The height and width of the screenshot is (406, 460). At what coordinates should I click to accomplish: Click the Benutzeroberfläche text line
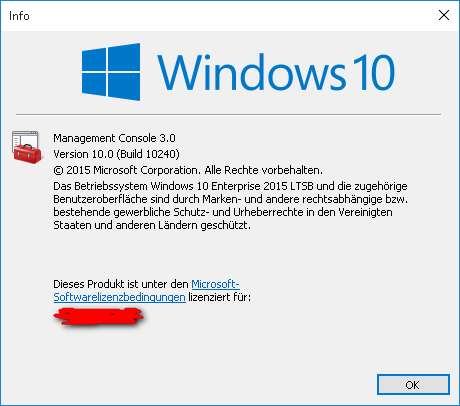tap(230, 199)
